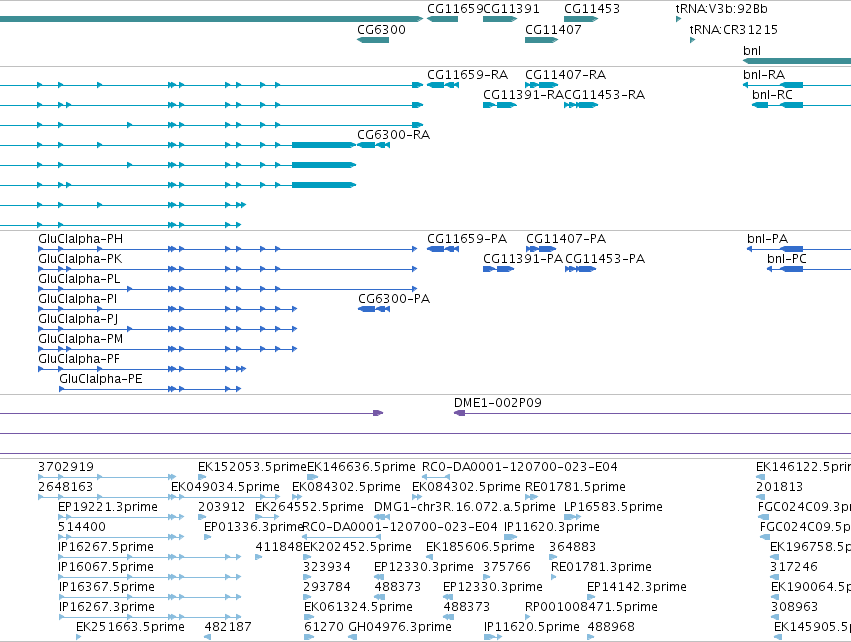
Task: Click EST entry 375766
Action: tap(507, 567)
